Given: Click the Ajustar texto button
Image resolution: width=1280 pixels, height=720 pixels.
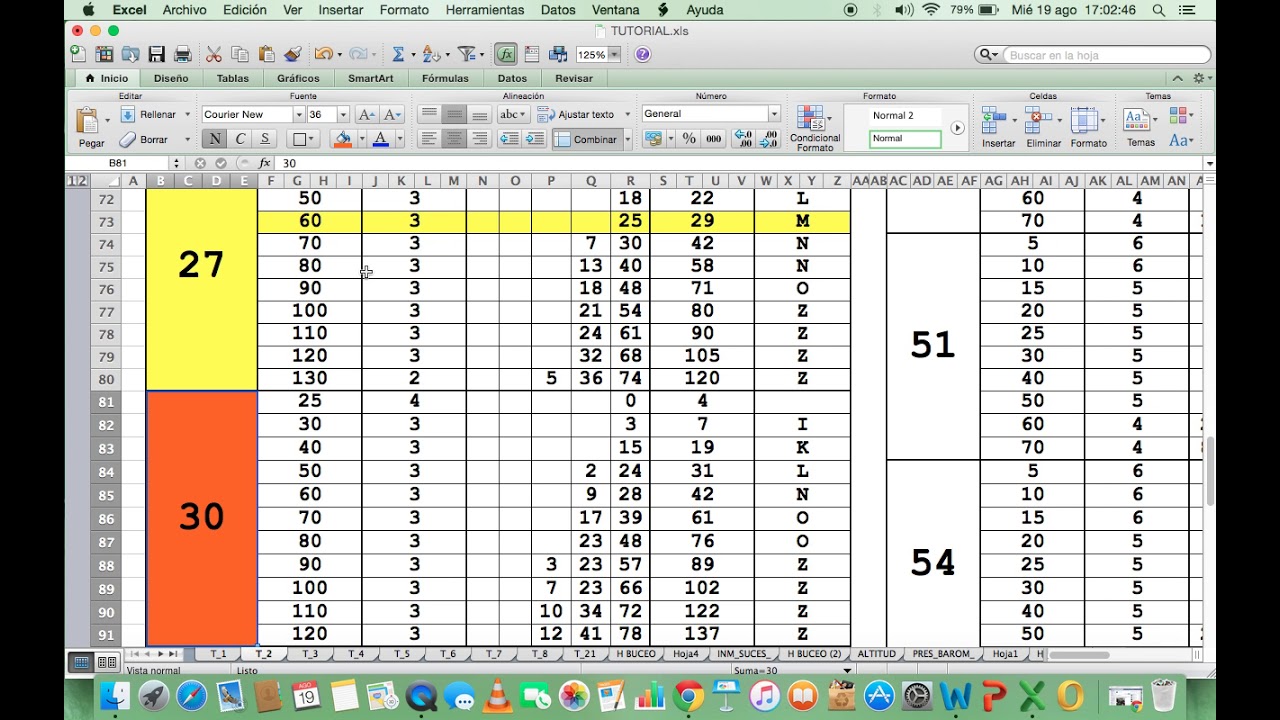Looking at the screenshot, I should click(x=577, y=114).
